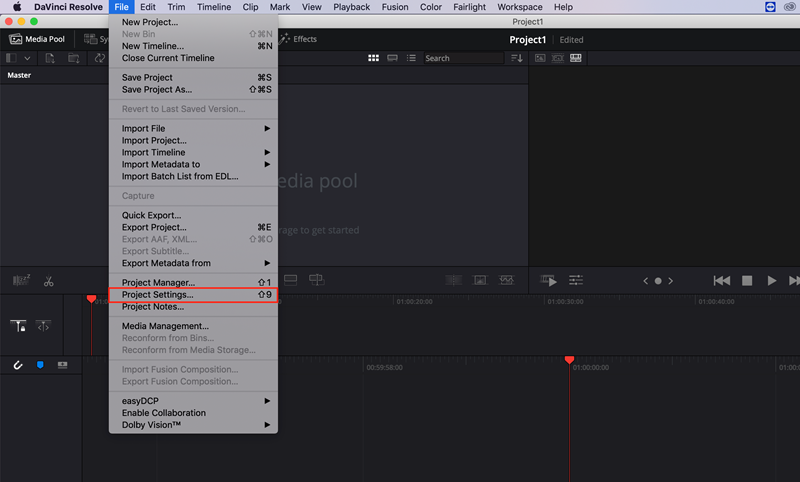Select the scissors split clip tool
Viewport: 800px width, 482px height.
click(x=48, y=281)
